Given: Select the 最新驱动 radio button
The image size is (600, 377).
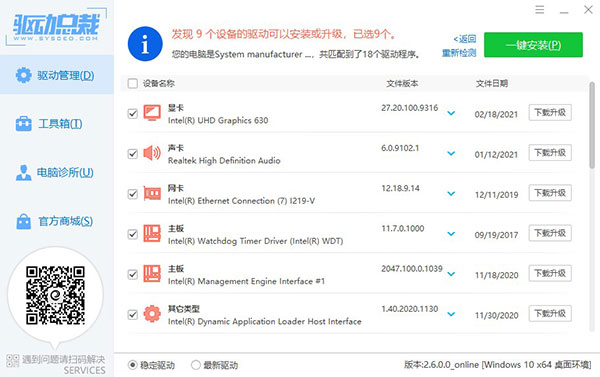Looking at the screenshot, I should tap(196, 365).
